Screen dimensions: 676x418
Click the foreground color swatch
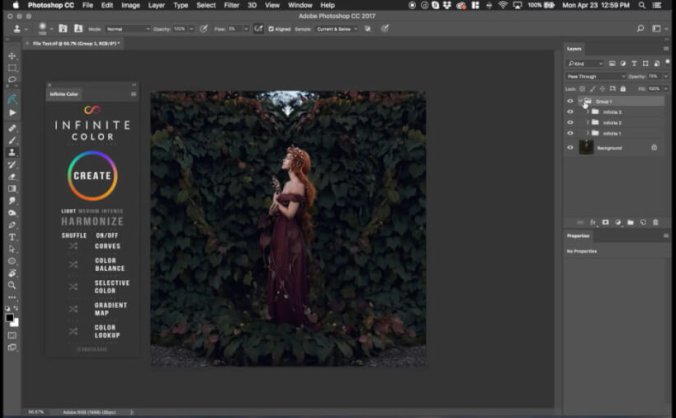pos(10,317)
